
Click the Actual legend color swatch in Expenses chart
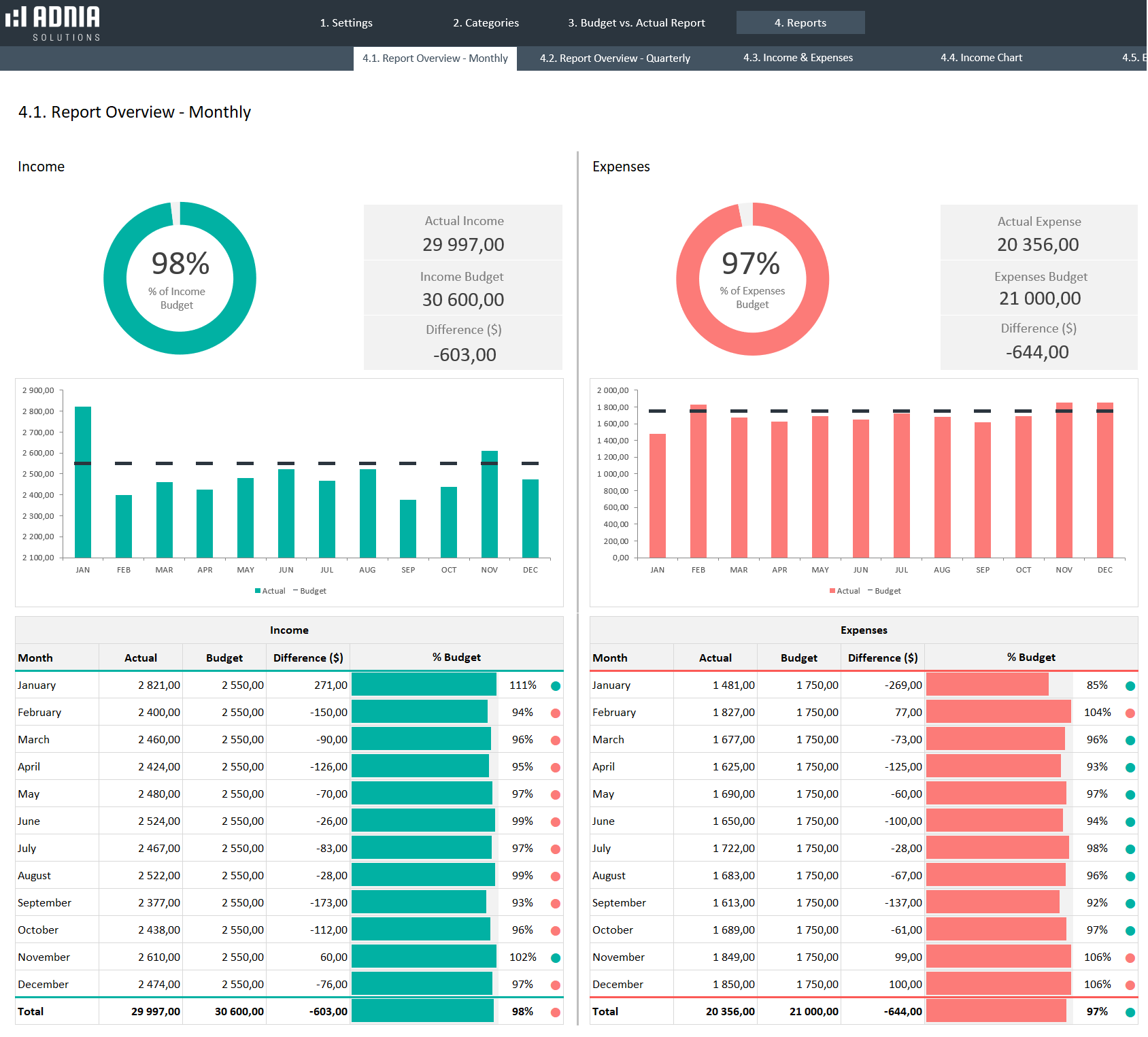click(x=831, y=590)
